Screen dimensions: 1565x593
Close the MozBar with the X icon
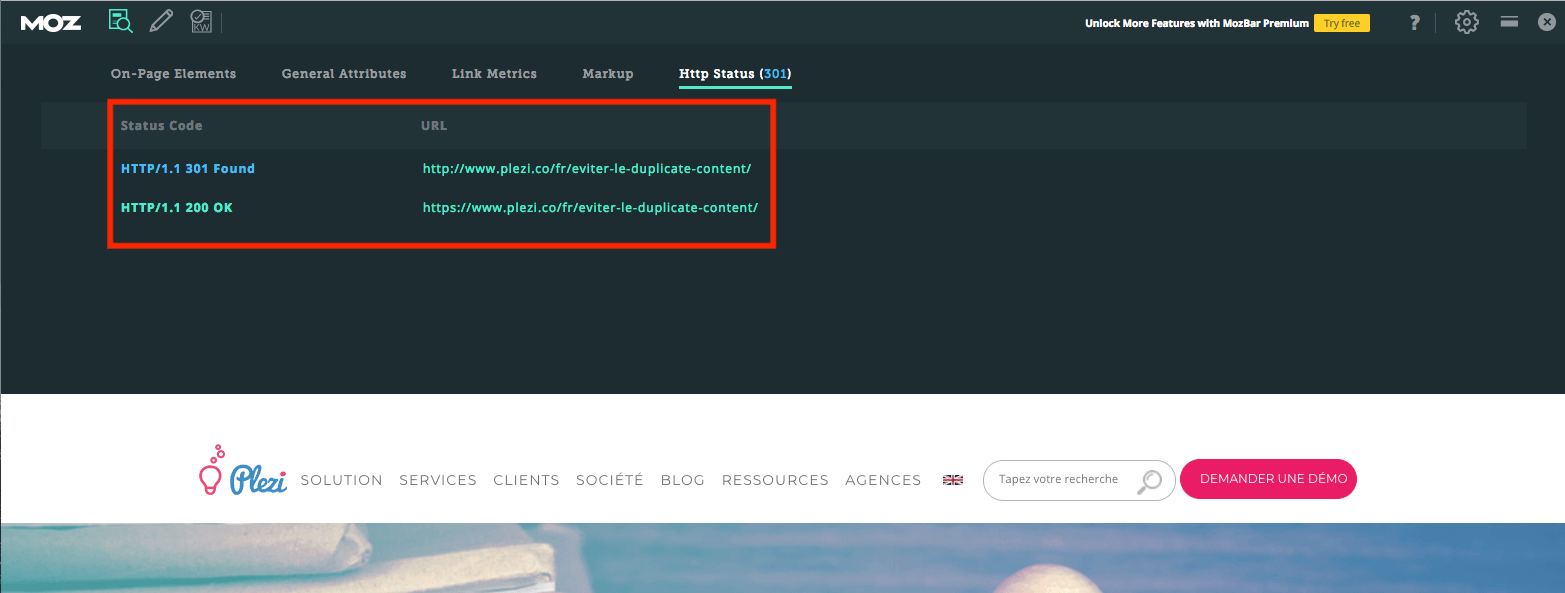pos(1547,22)
